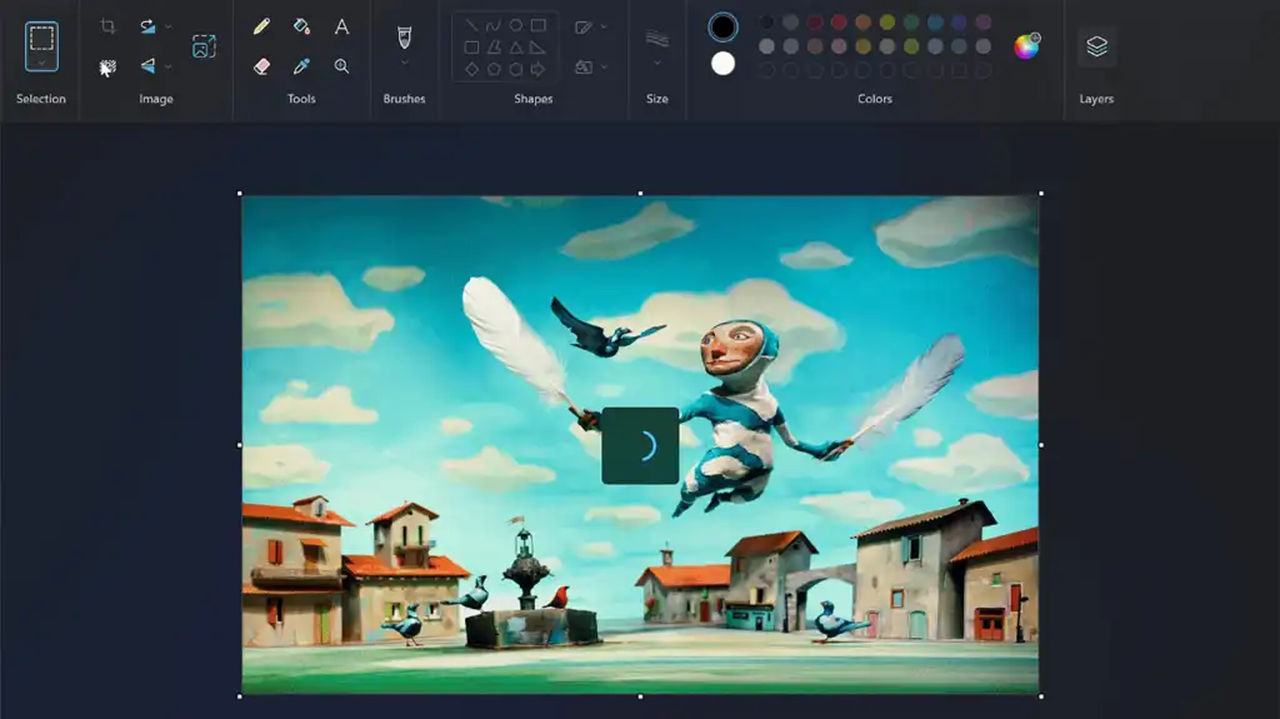The height and width of the screenshot is (719, 1280).
Task: Choose the Oval shape
Action: (x=516, y=25)
